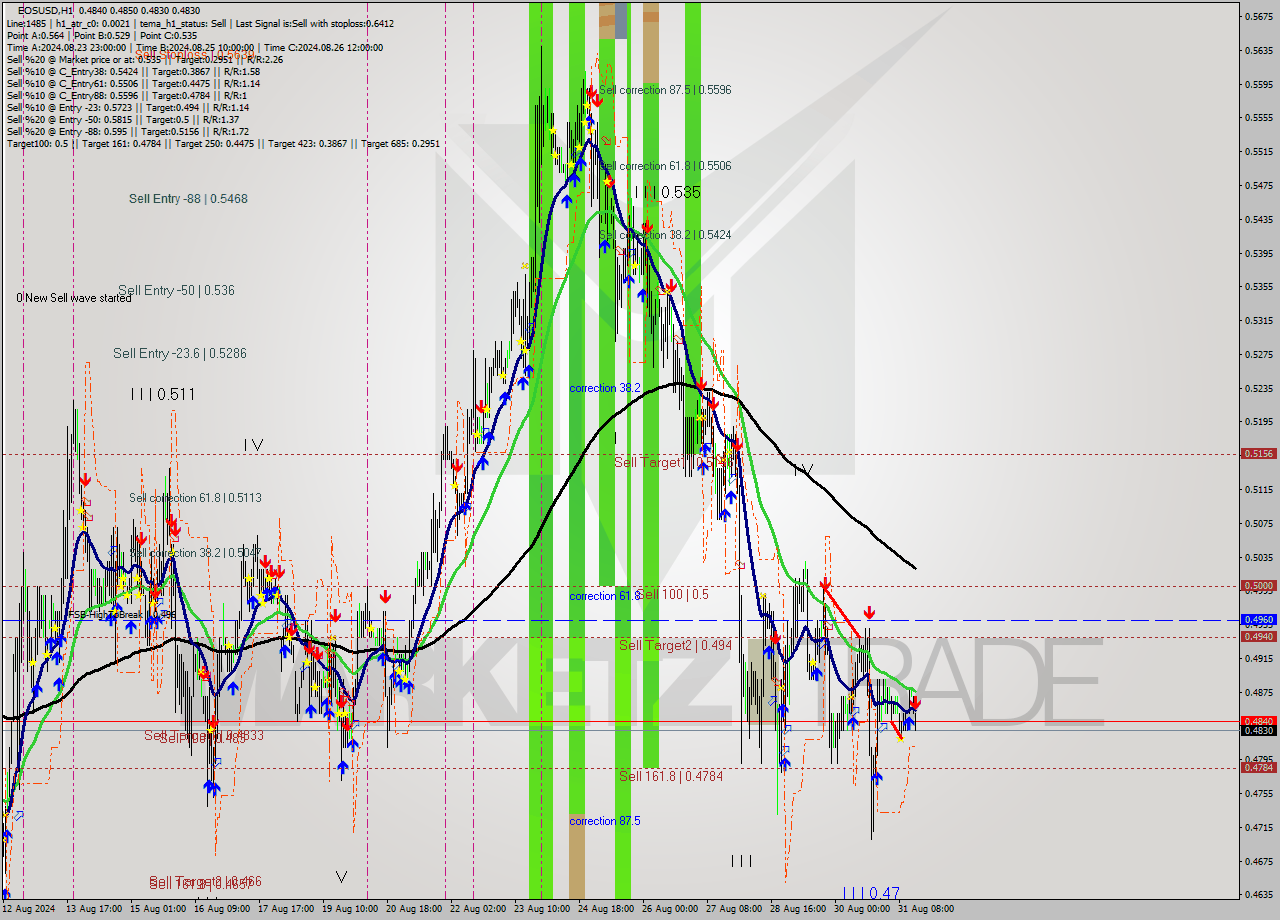The image size is (1280, 920).
Task: Select the 'Sell Entry -88 | 0.5468' label
Action: (x=188, y=199)
